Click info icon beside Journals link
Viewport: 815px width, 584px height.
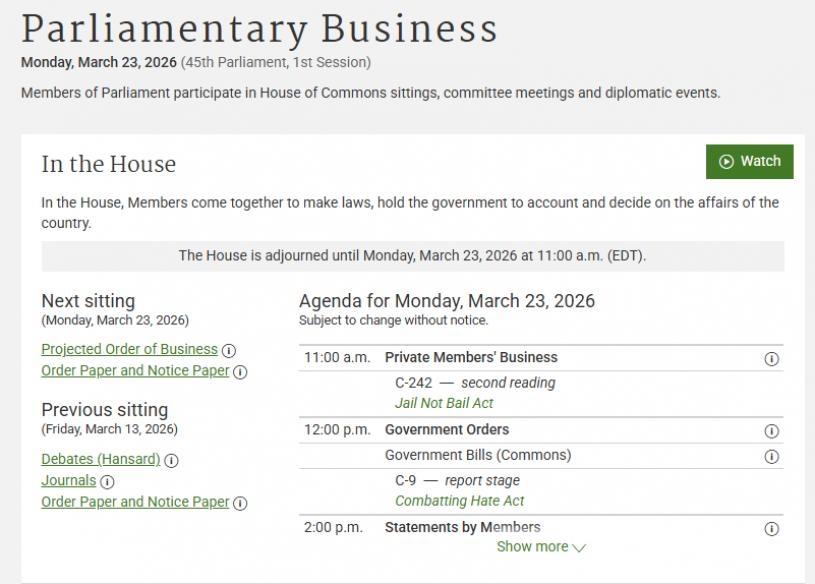[107, 481]
